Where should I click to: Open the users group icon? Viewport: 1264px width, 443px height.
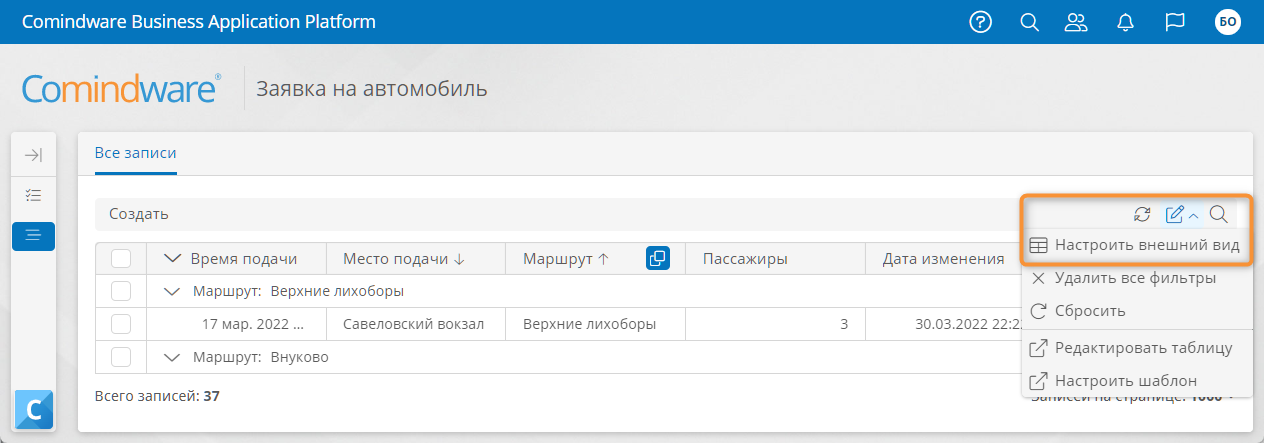pyautogui.click(x=1076, y=22)
